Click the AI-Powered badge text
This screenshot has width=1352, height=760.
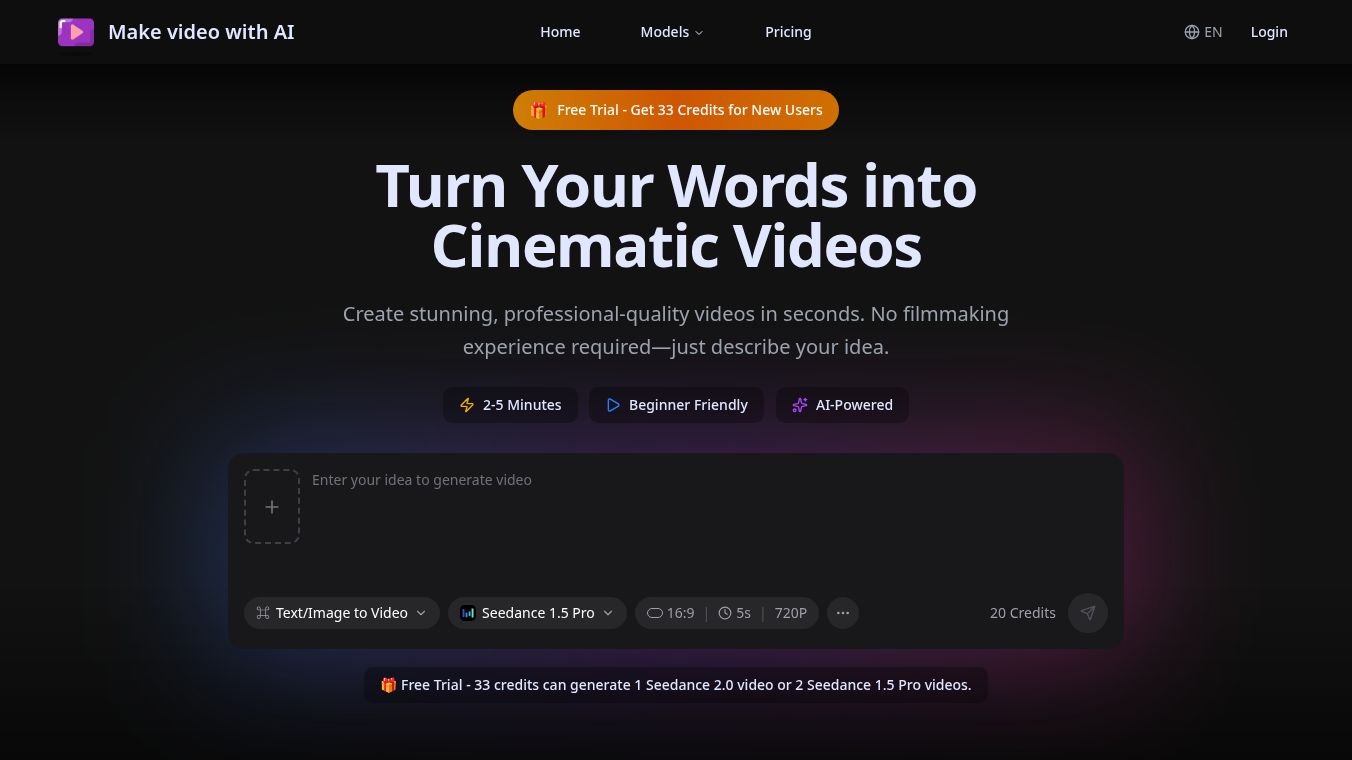(x=854, y=405)
